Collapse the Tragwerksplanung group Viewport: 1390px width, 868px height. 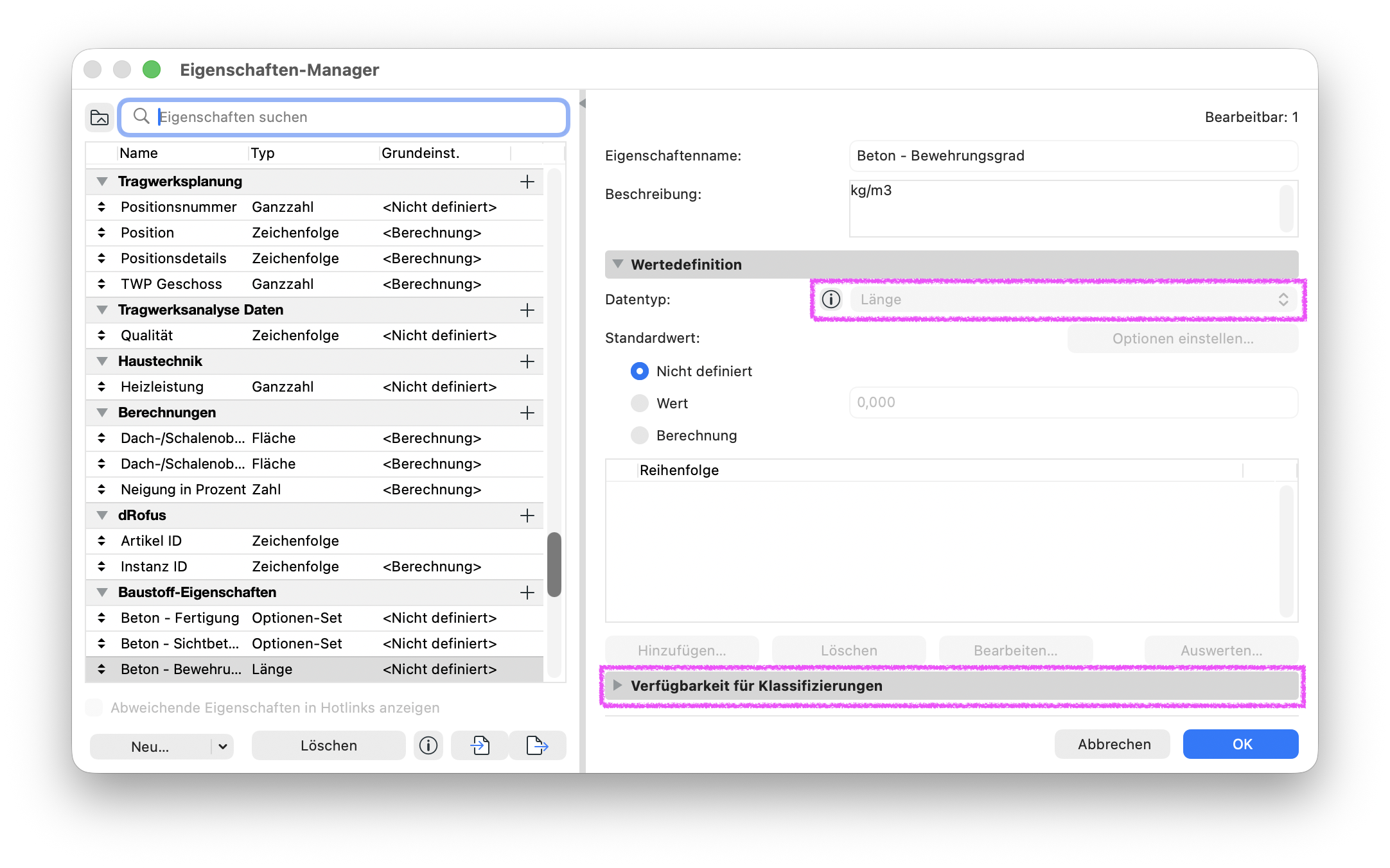[102, 182]
